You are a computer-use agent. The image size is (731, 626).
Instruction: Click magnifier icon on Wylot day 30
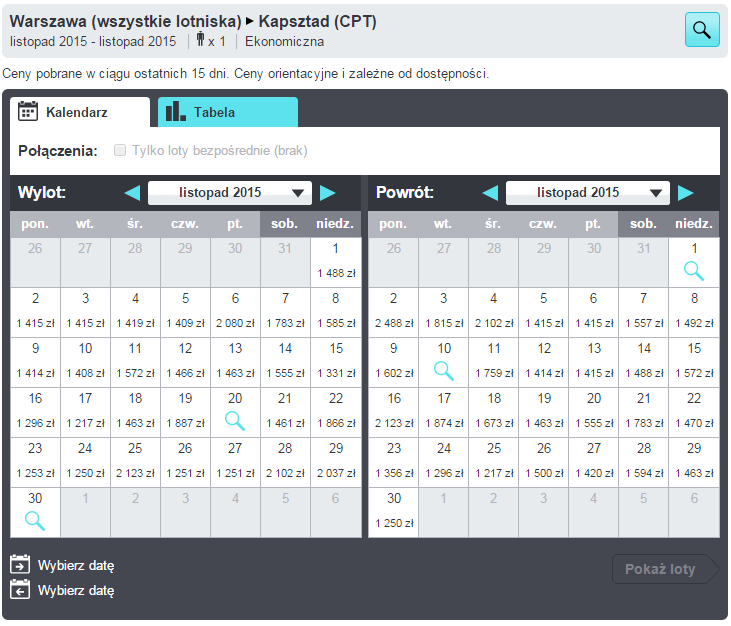pos(35,521)
